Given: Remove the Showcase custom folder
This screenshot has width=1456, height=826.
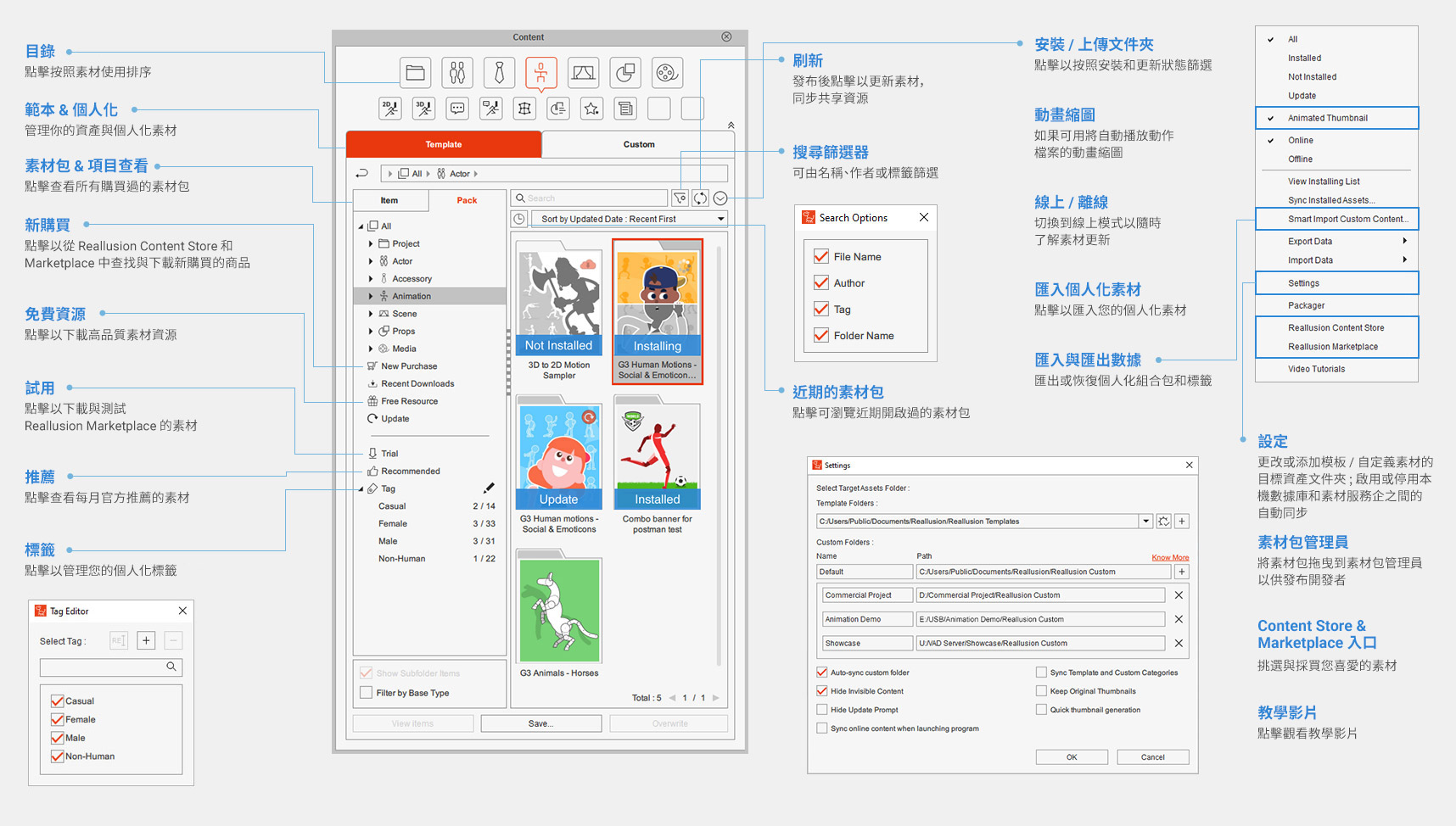Looking at the screenshot, I should 1179,643.
